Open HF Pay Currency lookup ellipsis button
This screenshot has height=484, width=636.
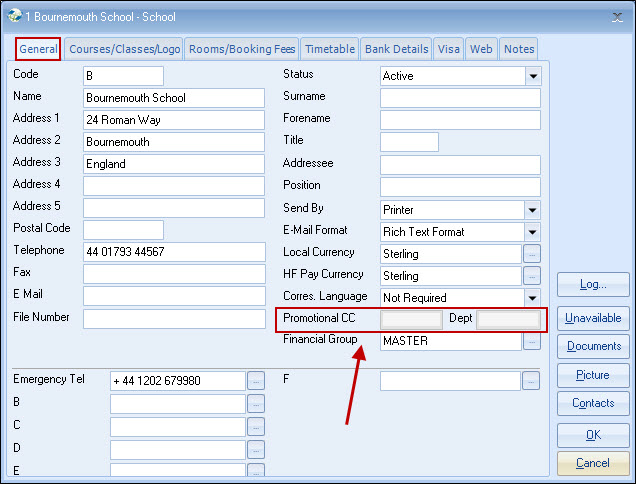tap(532, 276)
